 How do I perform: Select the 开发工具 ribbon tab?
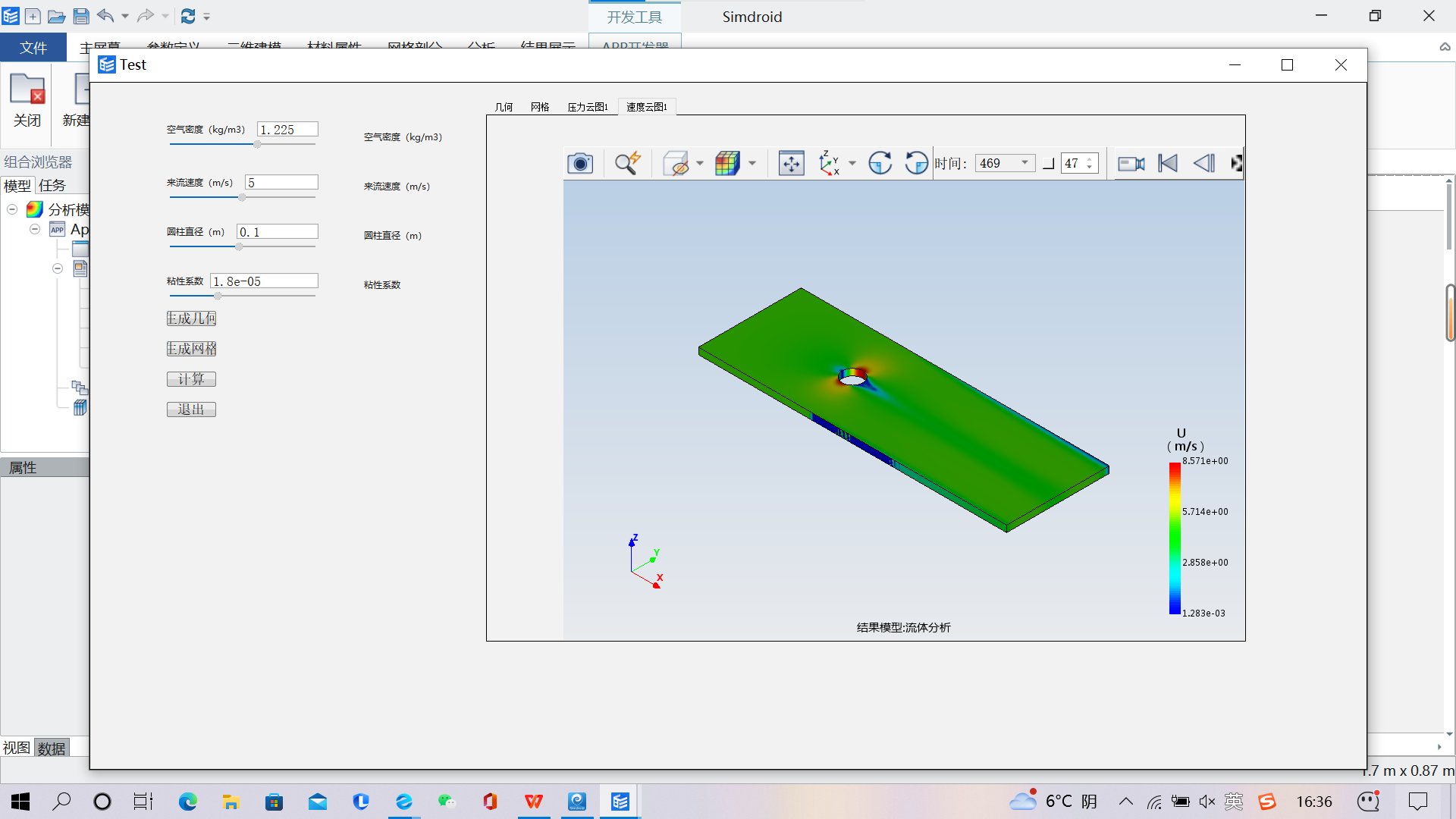coord(634,17)
